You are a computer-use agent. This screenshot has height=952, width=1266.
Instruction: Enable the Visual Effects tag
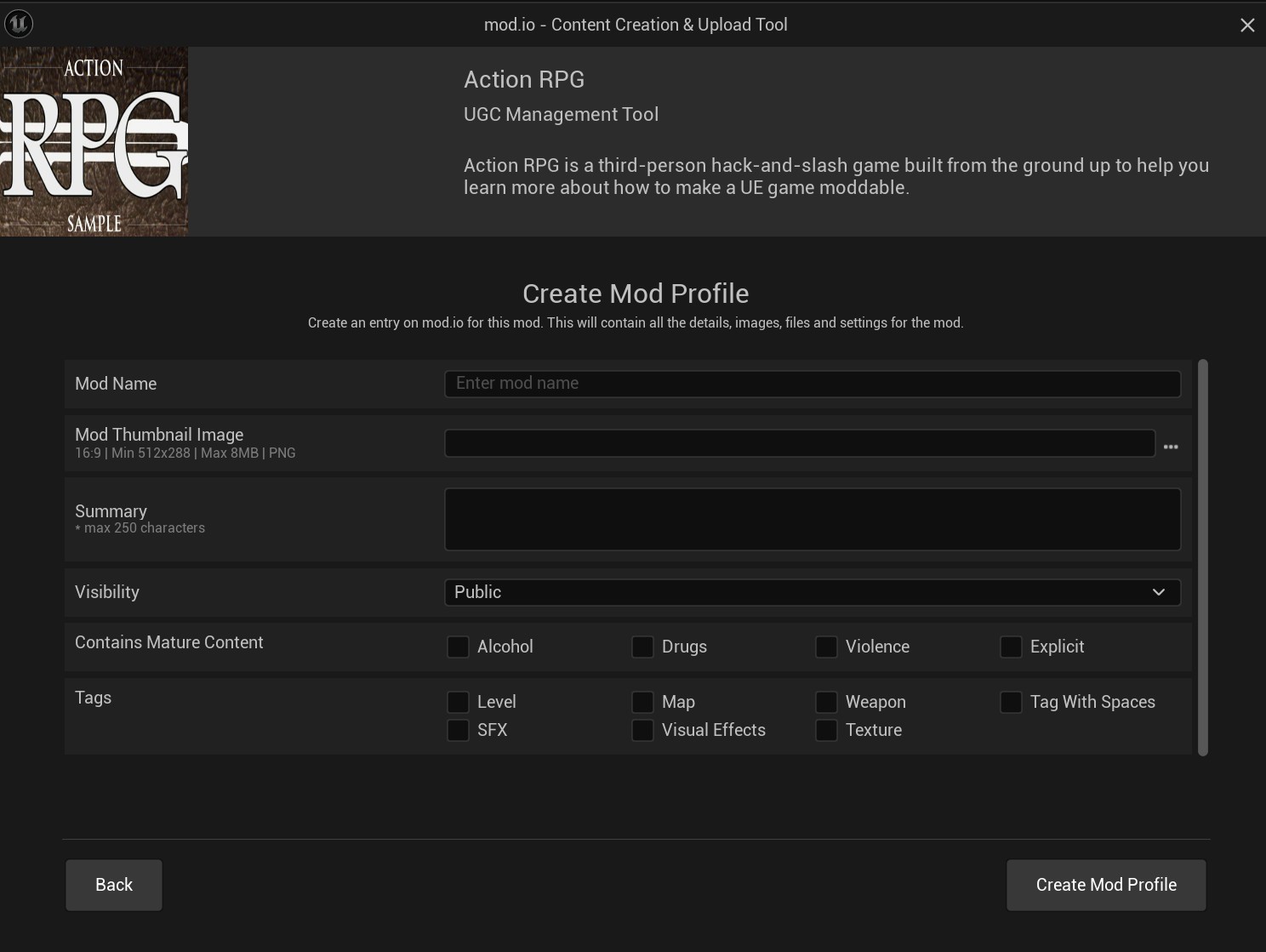[x=642, y=730]
